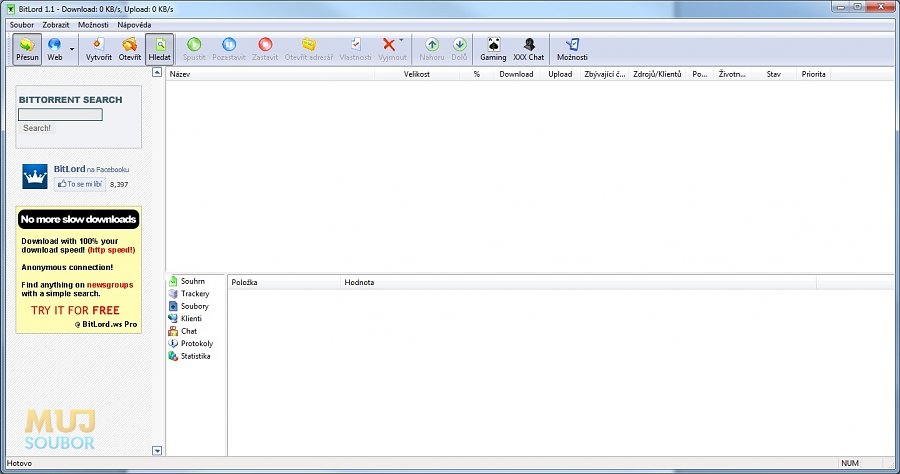Click the sidebar scroll up arrow

point(157,72)
